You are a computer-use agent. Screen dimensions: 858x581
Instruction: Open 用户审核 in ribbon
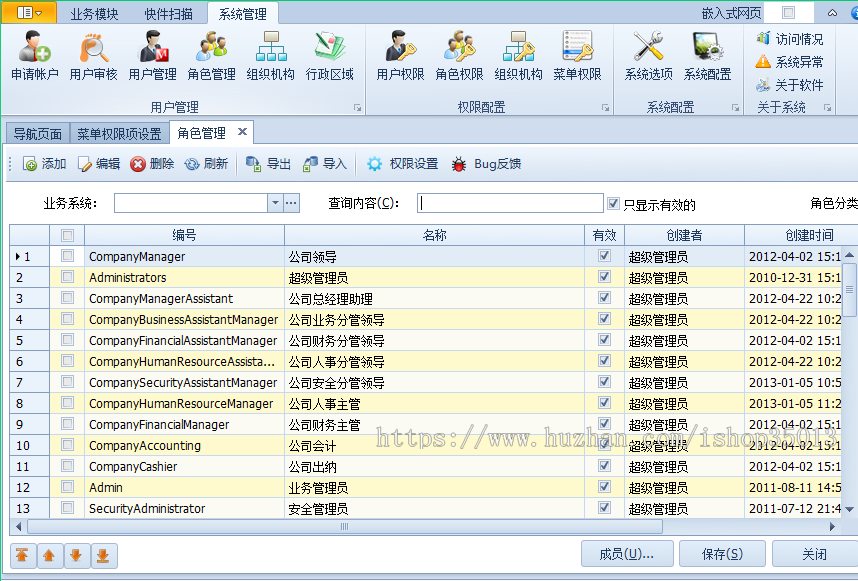pos(94,56)
